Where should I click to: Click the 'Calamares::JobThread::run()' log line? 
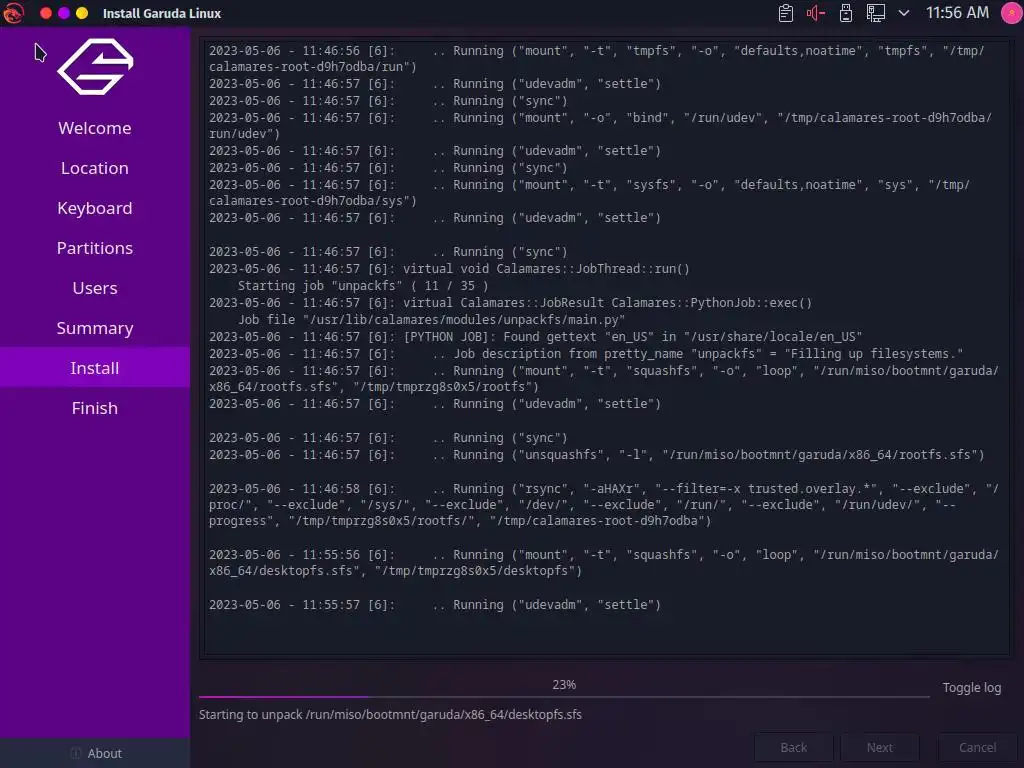click(449, 268)
